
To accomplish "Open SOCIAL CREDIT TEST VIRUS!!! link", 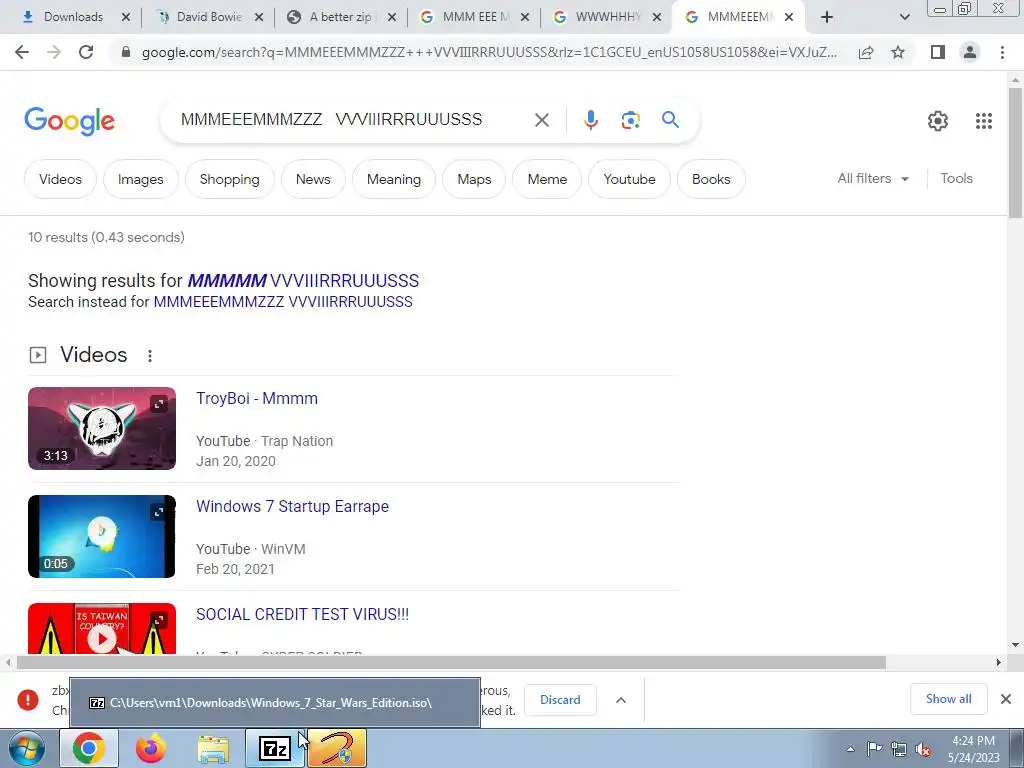I will [302, 614].
